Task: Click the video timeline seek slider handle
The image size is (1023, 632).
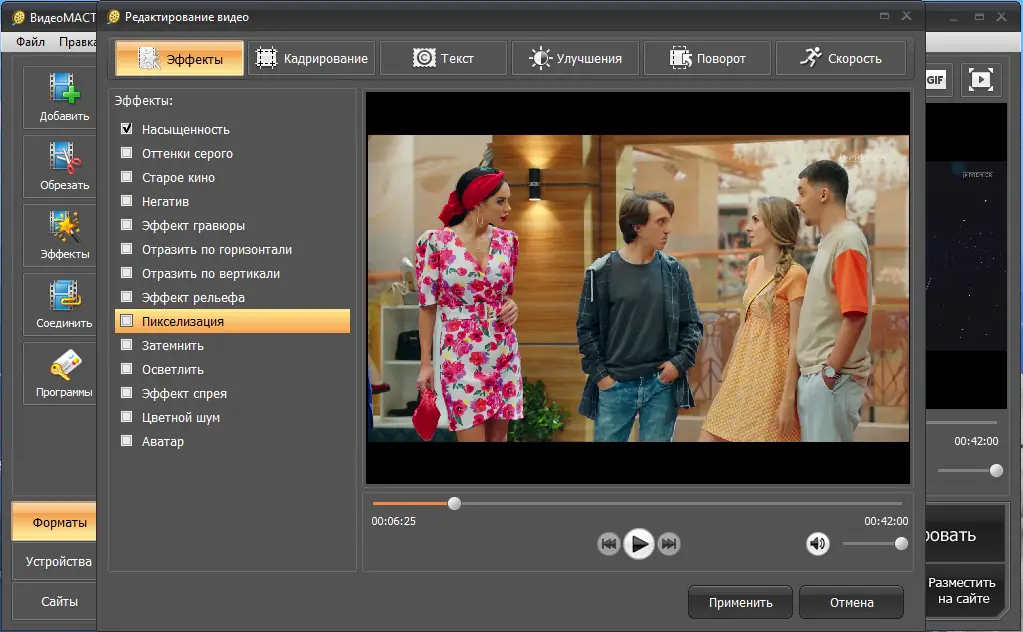Action: tap(454, 503)
